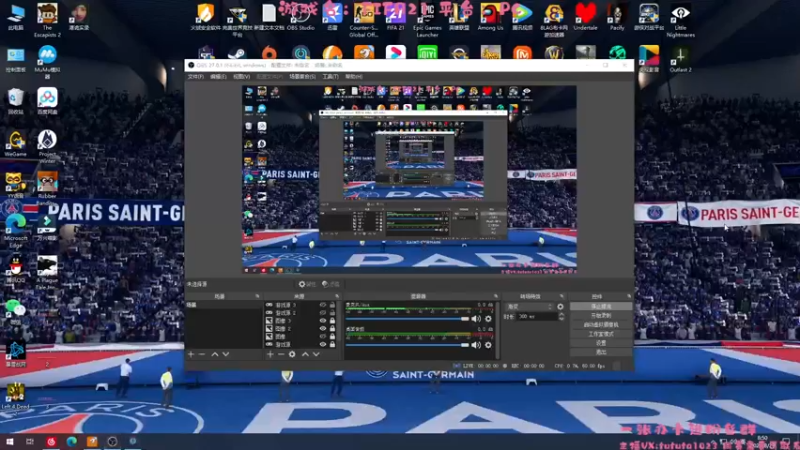The image size is (800, 450).
Task: Open the 工具(T) menu
Action: coord(330,77)
